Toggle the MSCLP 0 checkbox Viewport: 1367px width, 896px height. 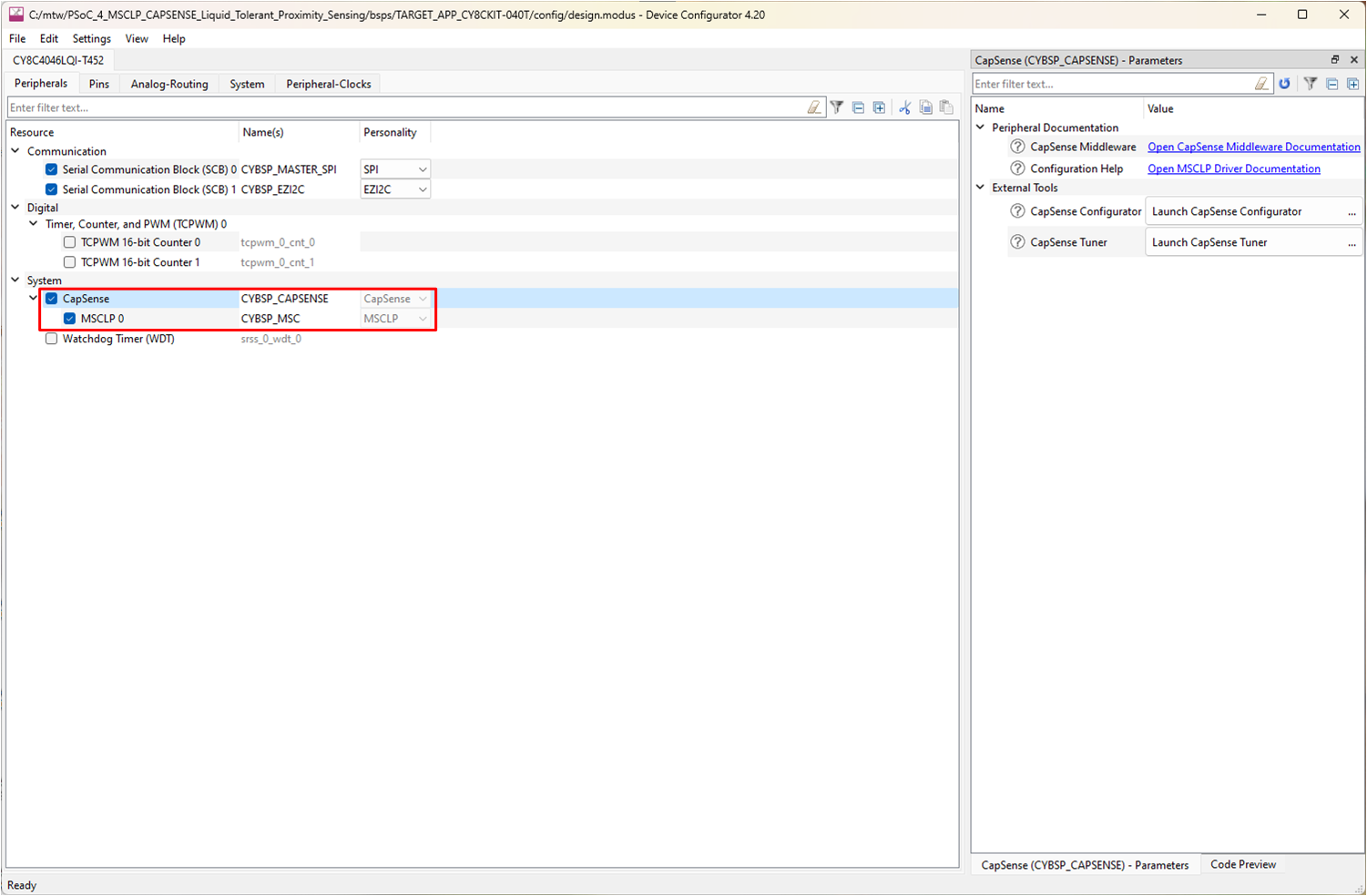(69, 319)
